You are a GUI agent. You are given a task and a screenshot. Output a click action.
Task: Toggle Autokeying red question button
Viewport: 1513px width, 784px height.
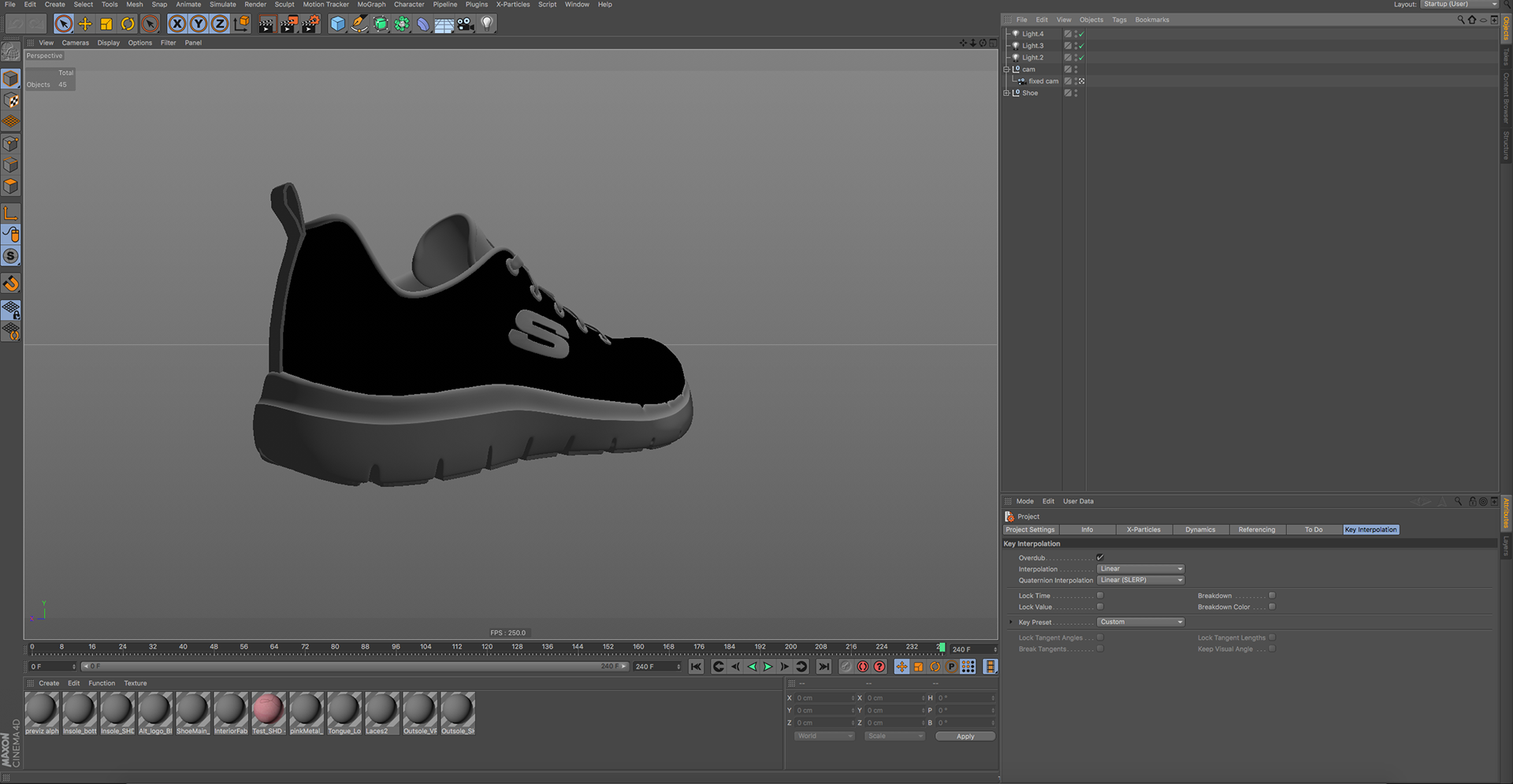879,667
